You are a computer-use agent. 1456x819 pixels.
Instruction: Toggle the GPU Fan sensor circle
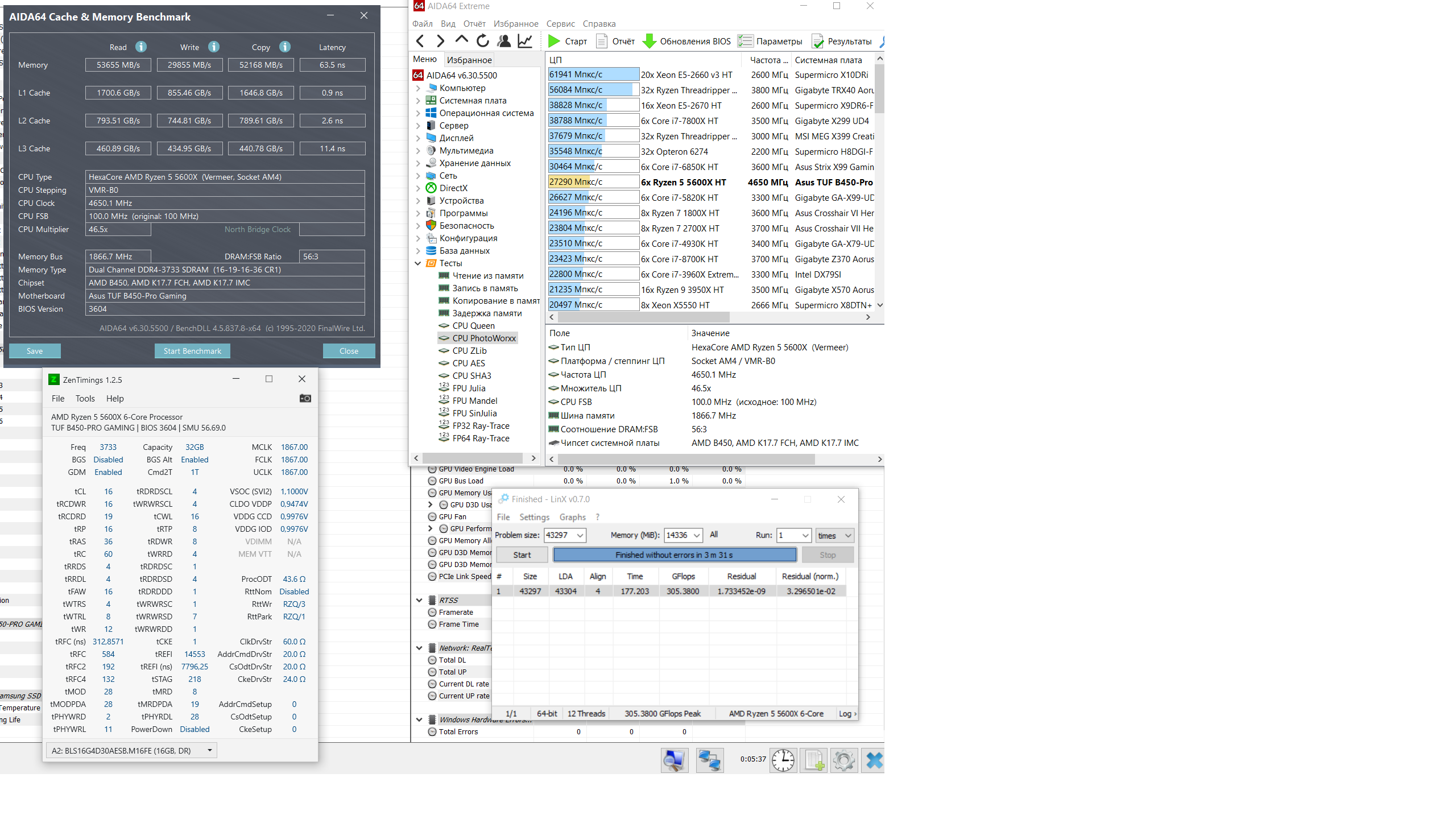click(432, 517)
